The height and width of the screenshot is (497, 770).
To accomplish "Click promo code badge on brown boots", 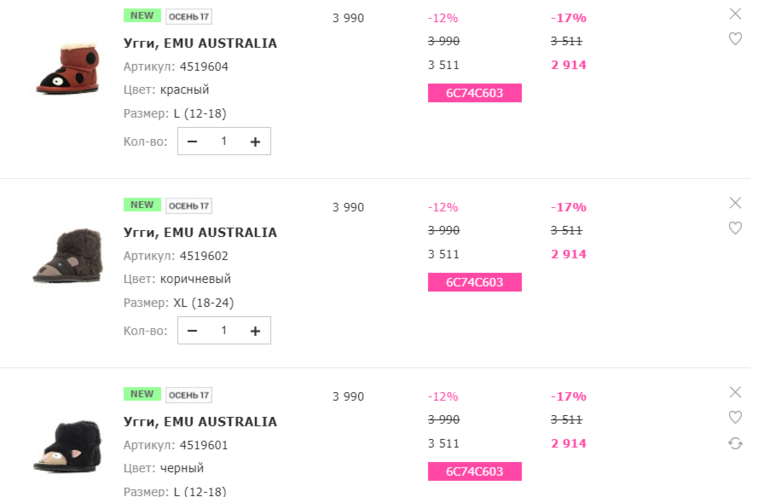I will (x=475, y=282).
